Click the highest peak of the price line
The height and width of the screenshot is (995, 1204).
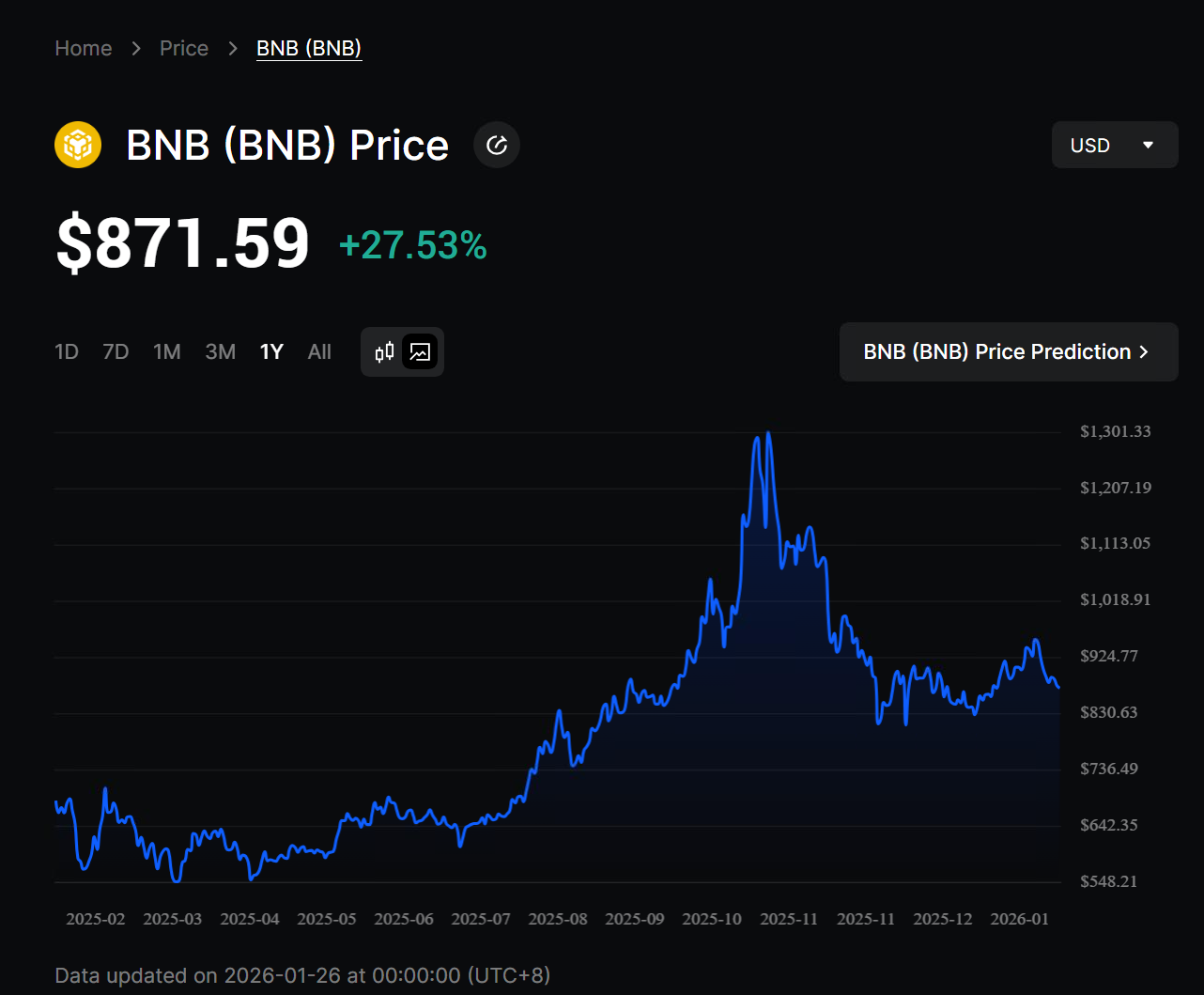point(768,433)
